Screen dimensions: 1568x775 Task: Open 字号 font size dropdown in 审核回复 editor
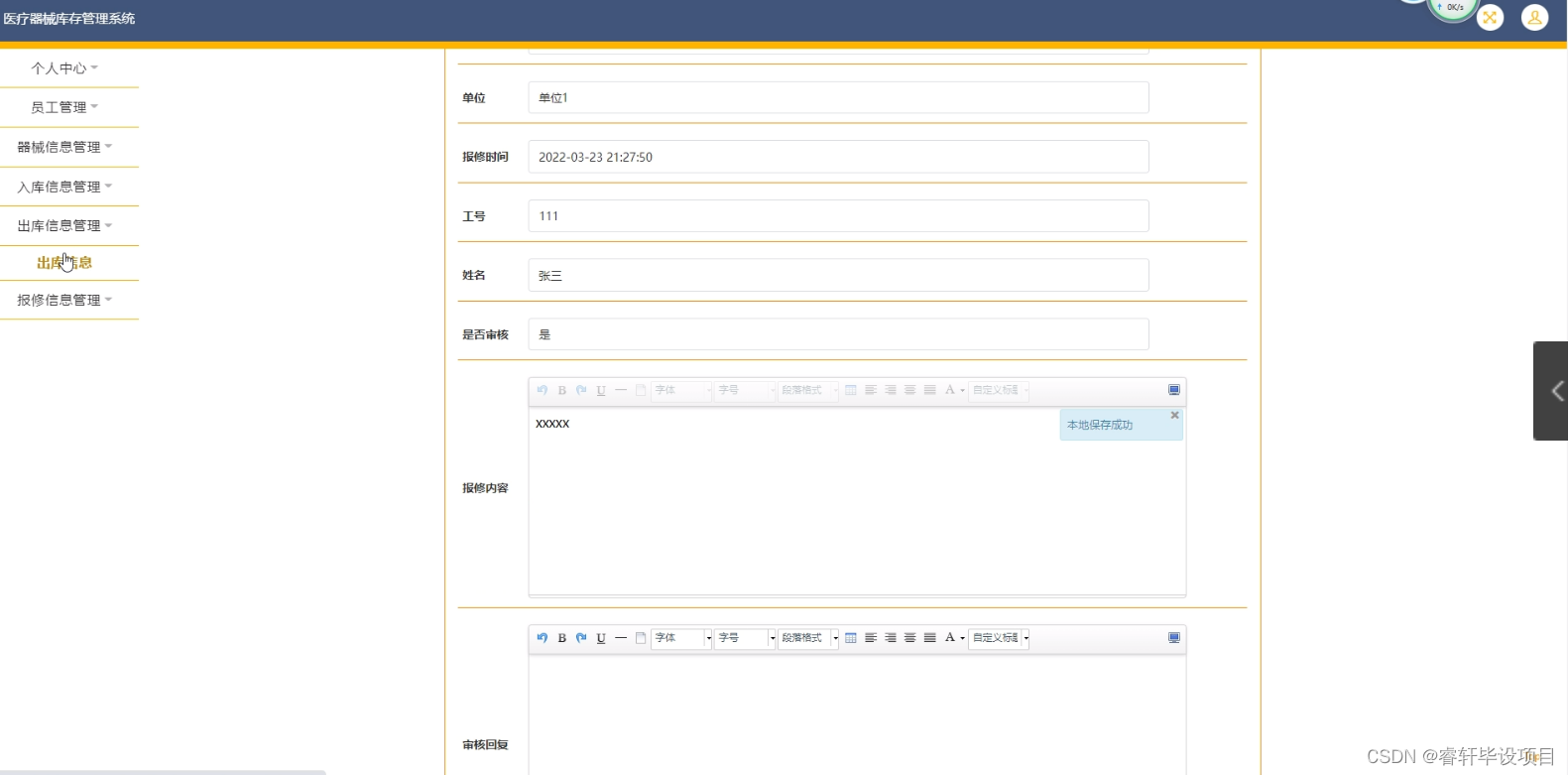(746, 638)
